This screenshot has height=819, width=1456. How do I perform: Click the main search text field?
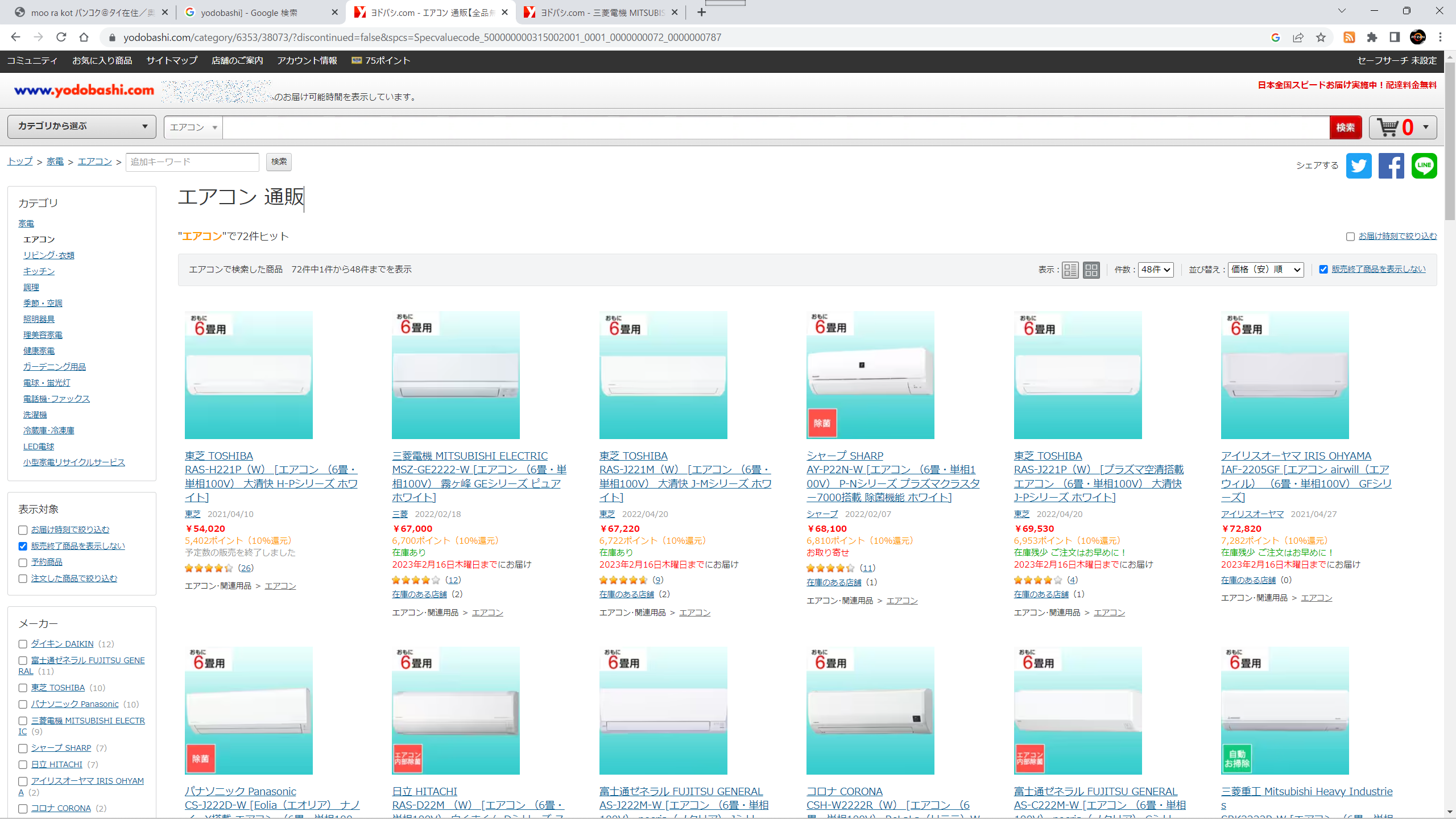pyautogui.click(x=776, y=127)
